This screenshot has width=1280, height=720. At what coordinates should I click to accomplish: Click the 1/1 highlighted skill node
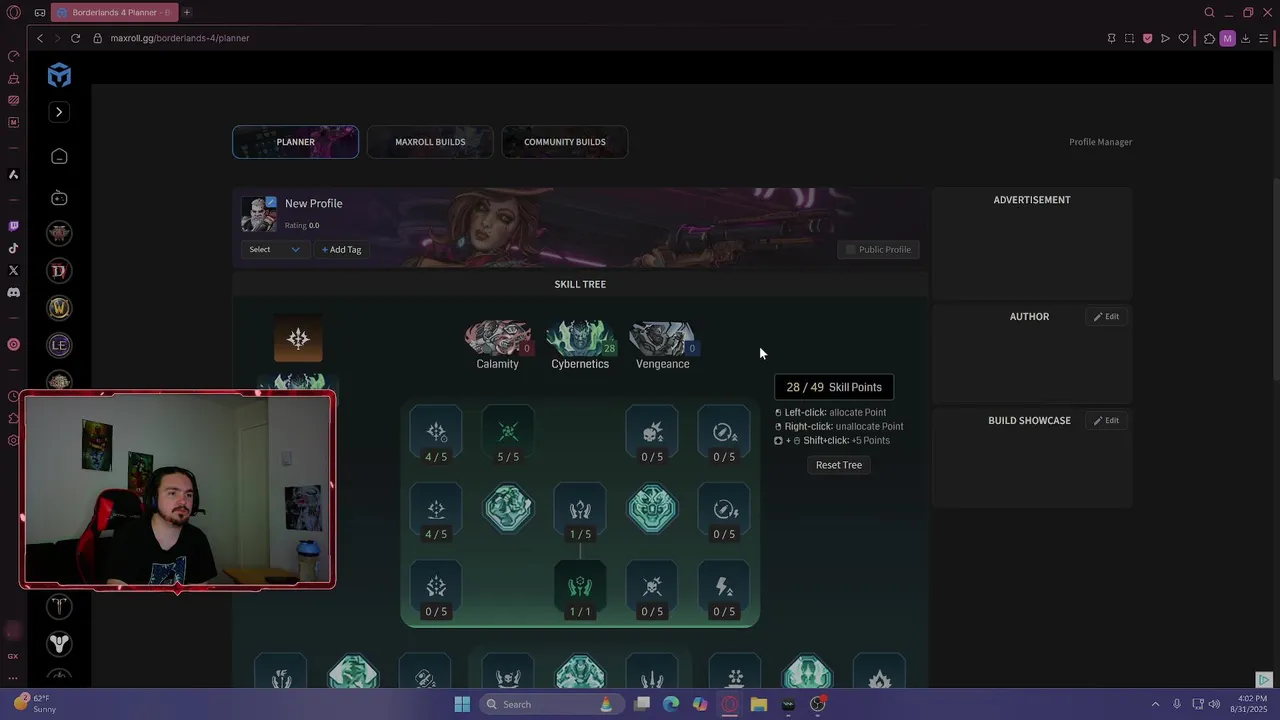580,588
